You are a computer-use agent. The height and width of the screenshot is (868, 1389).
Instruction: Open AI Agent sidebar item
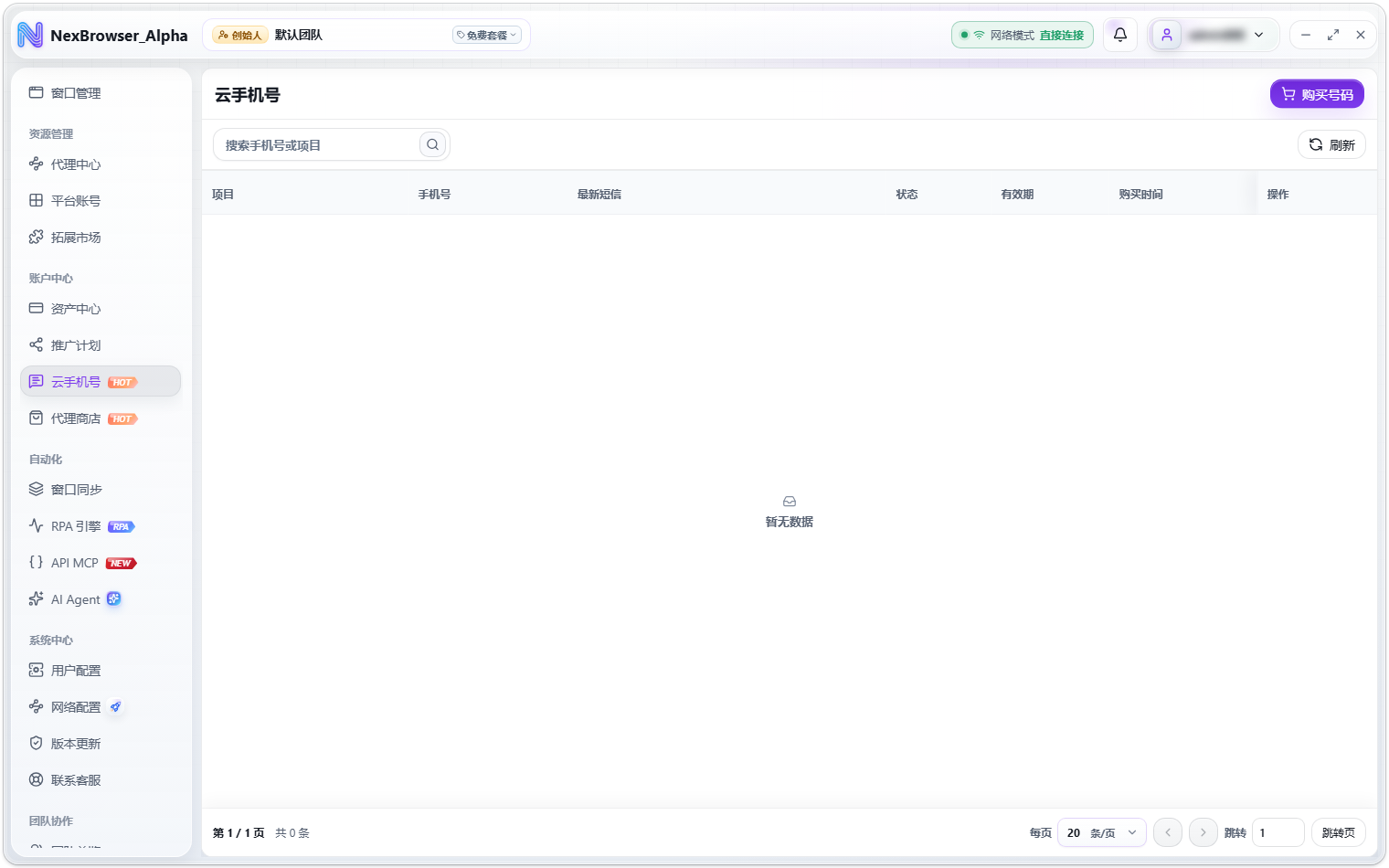point(101,599)
